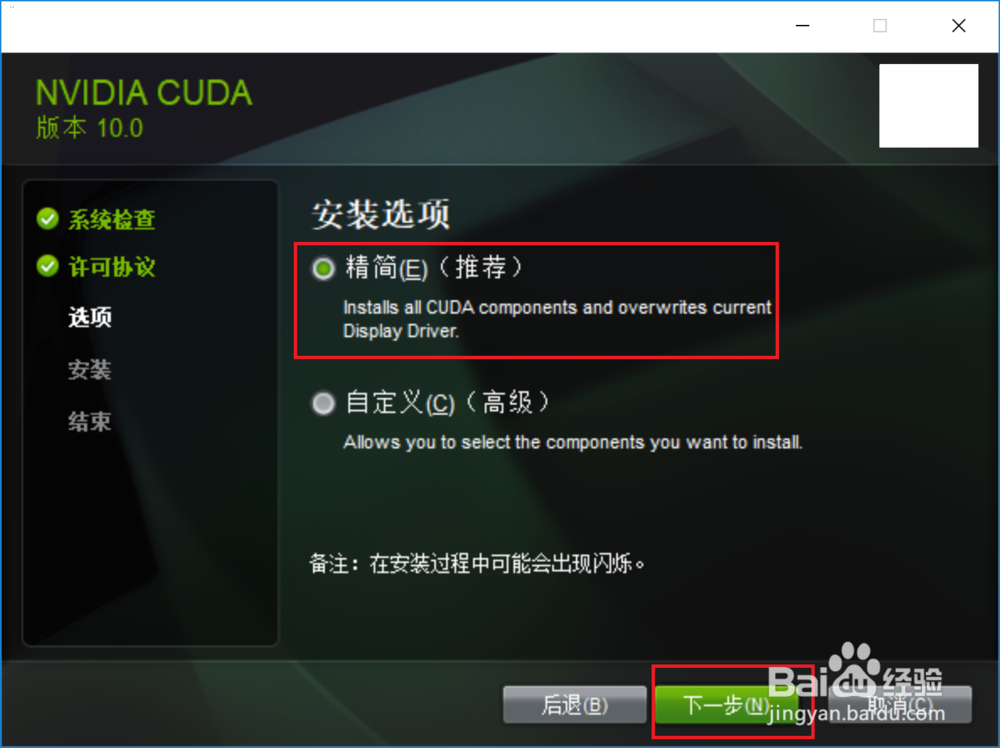The image size is (1000, 748).
Task: Click the Custom description about selecting components
Action: click(573, 442)
